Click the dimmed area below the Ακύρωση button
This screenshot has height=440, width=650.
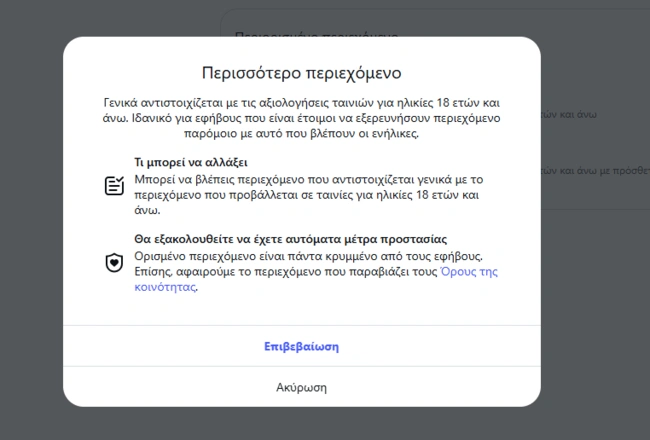tap(301, 423)
